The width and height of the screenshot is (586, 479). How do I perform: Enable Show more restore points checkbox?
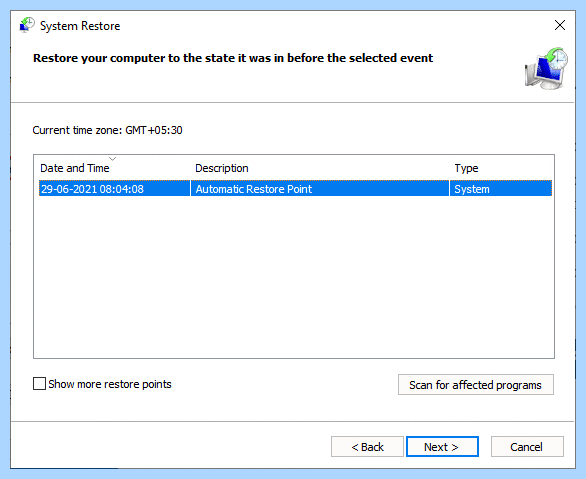39,384
